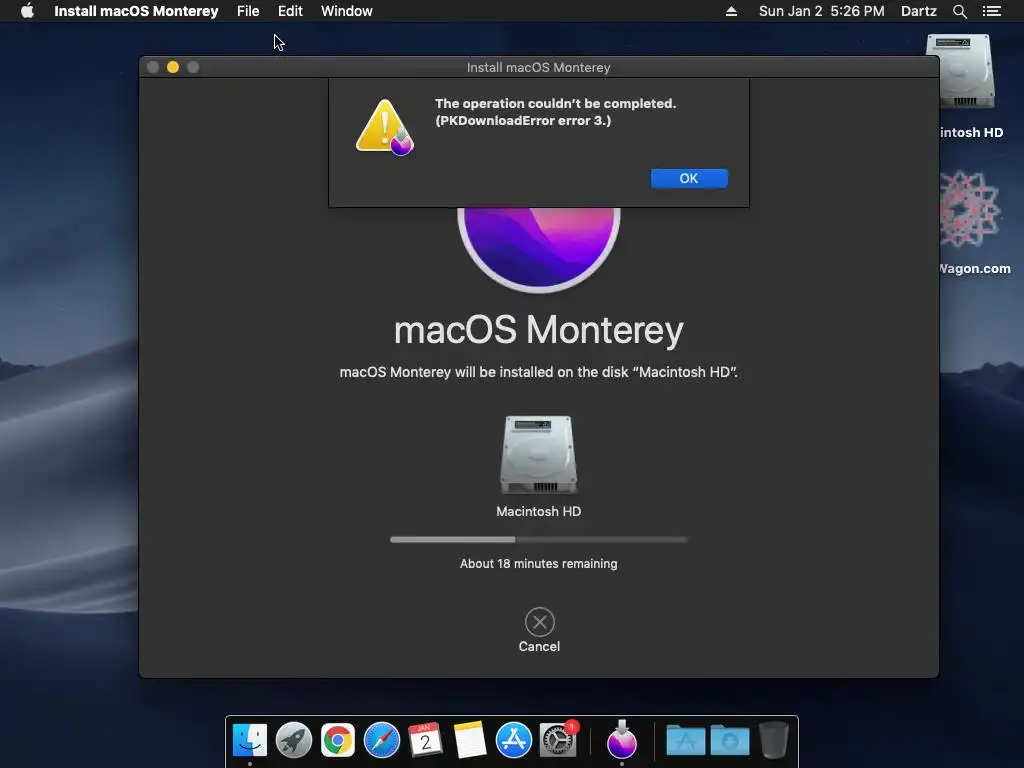Click the circled X cancel icon

coord(539,622)
